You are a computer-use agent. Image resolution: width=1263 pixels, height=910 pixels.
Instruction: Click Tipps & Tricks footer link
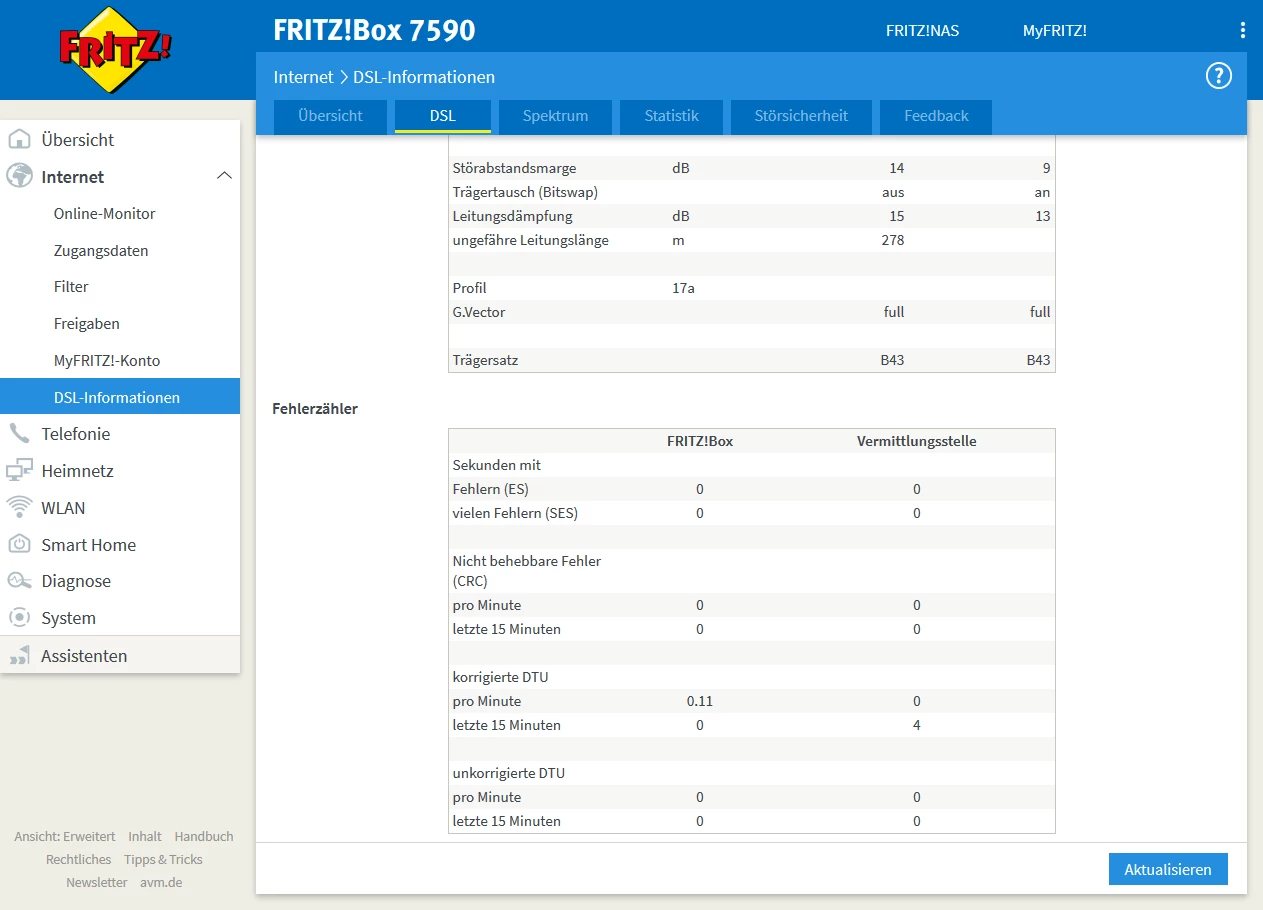(163, 859)
